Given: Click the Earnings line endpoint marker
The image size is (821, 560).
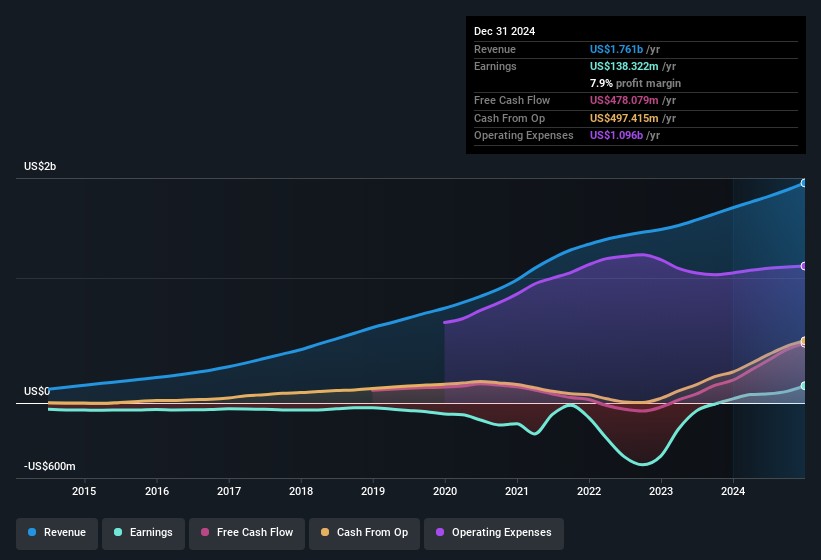Looking at the screenshot, I should tap(804, 386).
